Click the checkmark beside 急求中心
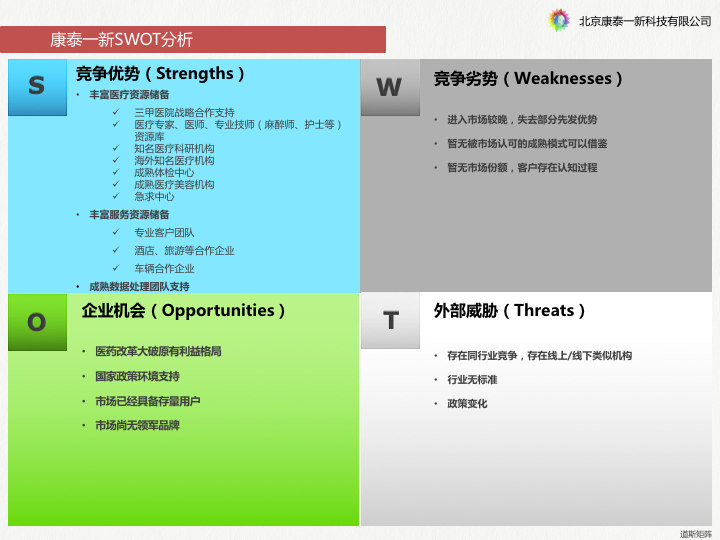The width and height of the screenshot is (720, 540). (116, 197)
